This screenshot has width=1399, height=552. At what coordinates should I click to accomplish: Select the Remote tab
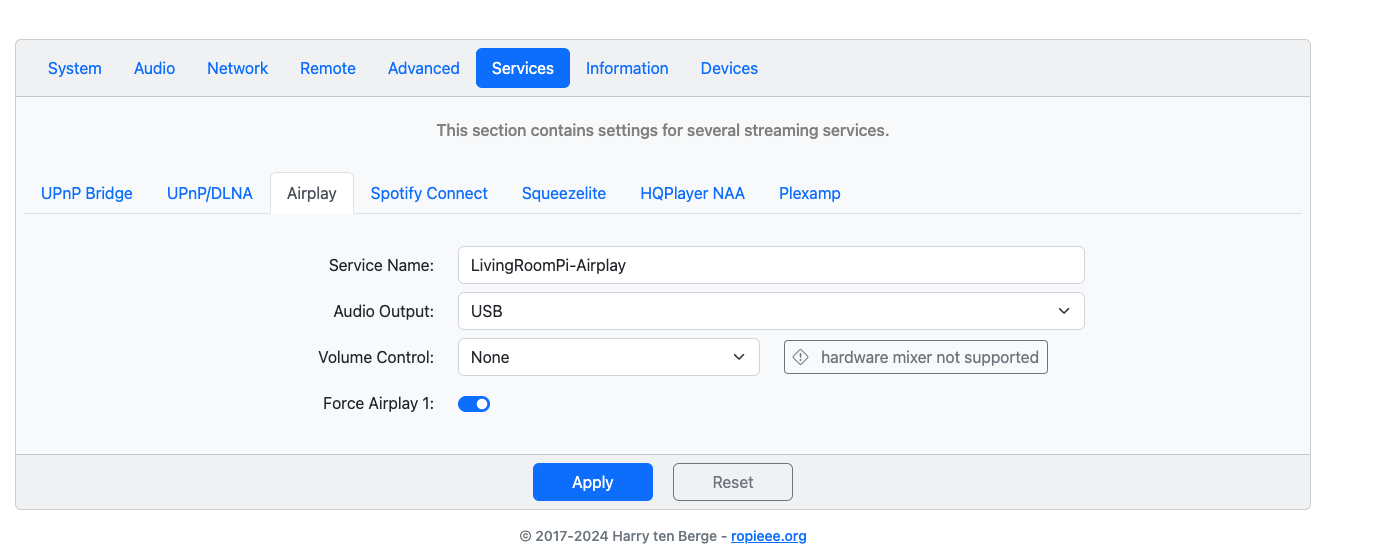point(328,68)
